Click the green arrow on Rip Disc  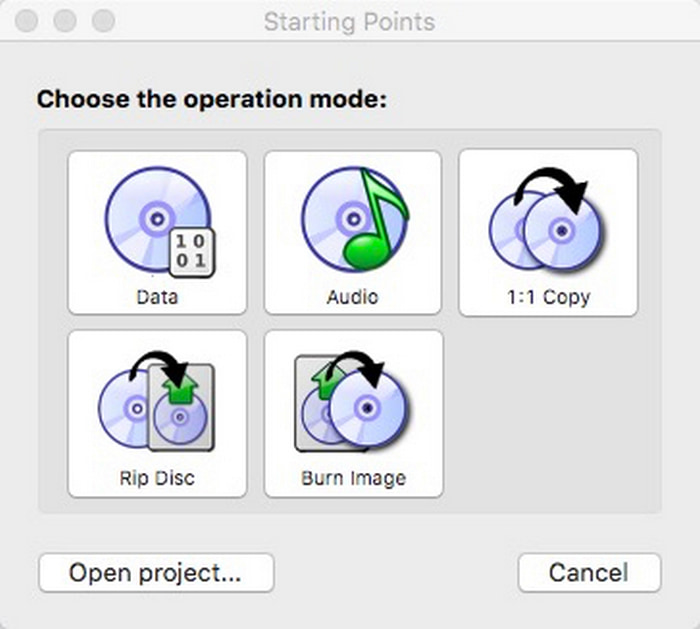pos(181,384)
